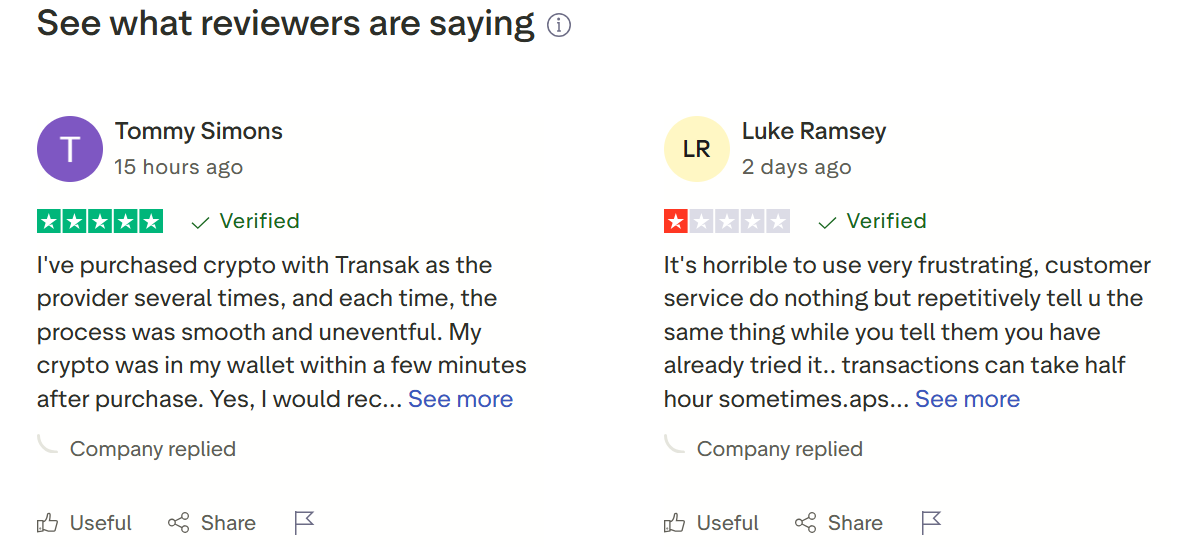The width and height of the screenshot is (1182, 554).
Task: Flag Luke Ramsey's review
Action: click(932, 522)
